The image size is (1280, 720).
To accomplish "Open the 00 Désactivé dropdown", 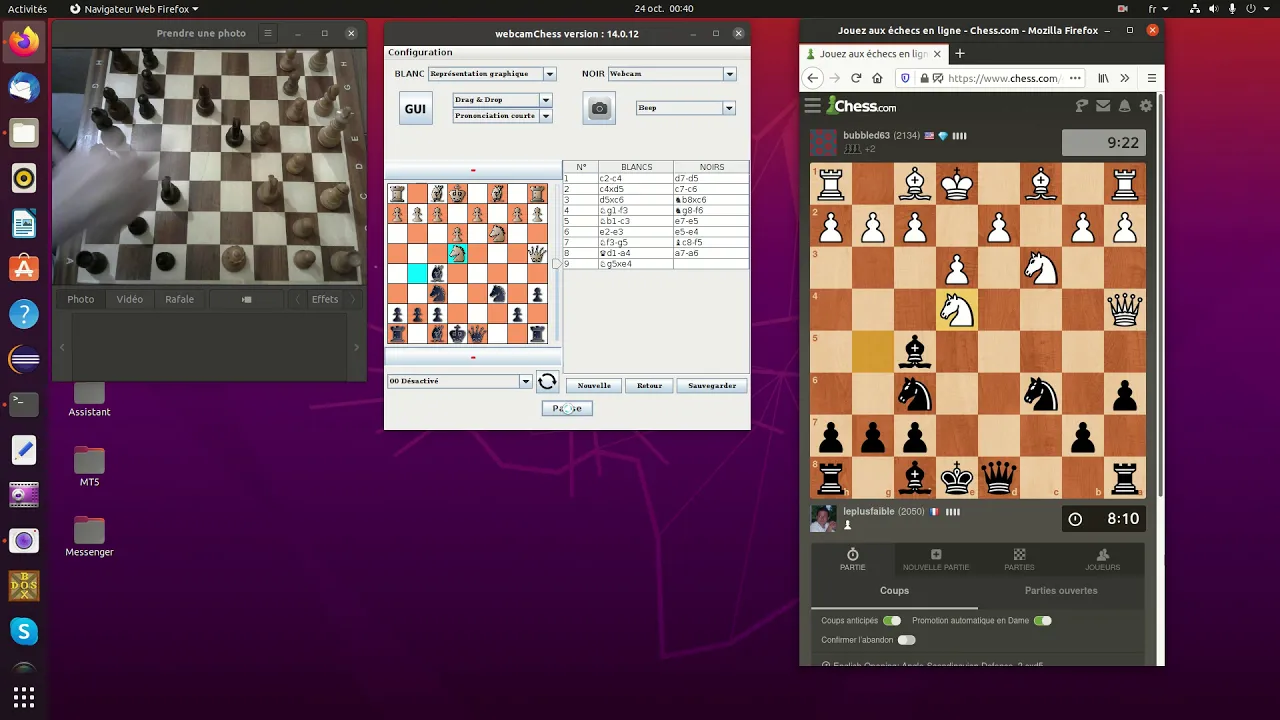I will click(x=459, y=381).
